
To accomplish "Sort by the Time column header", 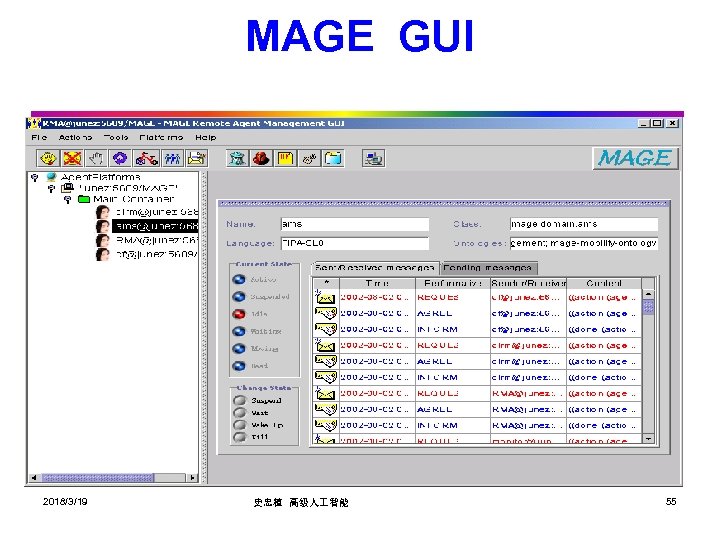I will click(377, 283).
